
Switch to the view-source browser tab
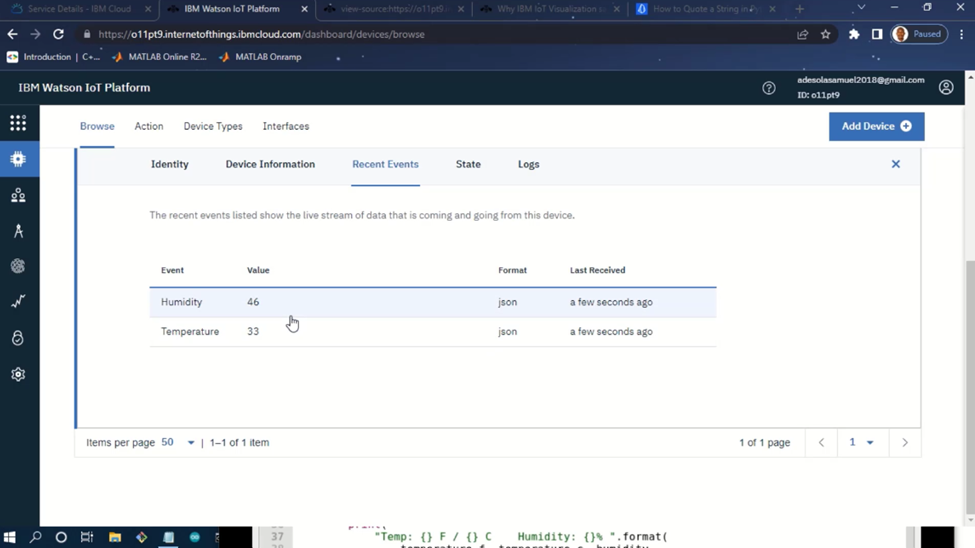(395, 9)
